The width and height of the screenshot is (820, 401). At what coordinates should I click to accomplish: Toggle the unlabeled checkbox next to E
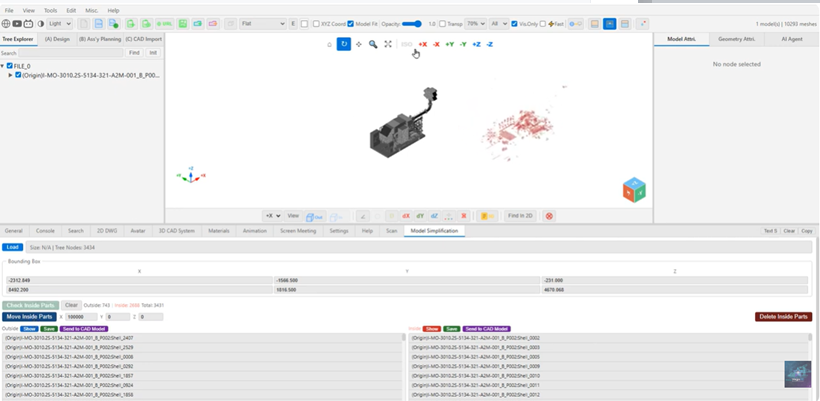tap(304, 24)
